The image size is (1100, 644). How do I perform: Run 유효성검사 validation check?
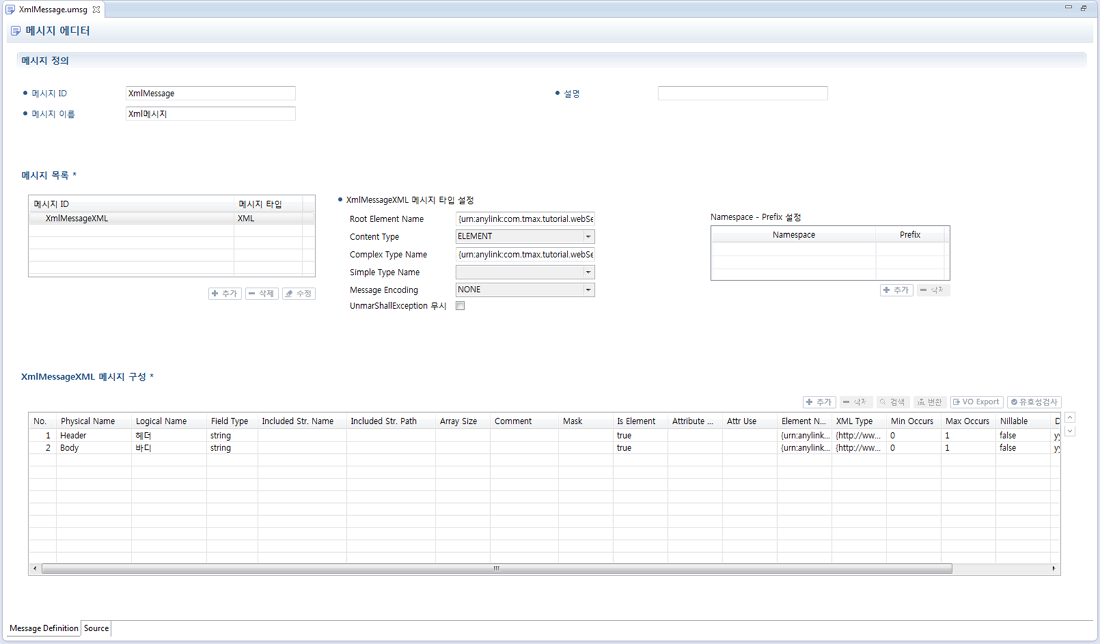[x=1034, y=402]
